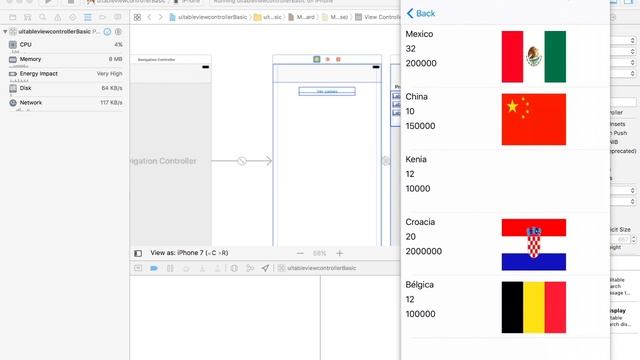Open Debug View Hierarchy
Screen dimensions: 640x360
[x=234, y=268]
